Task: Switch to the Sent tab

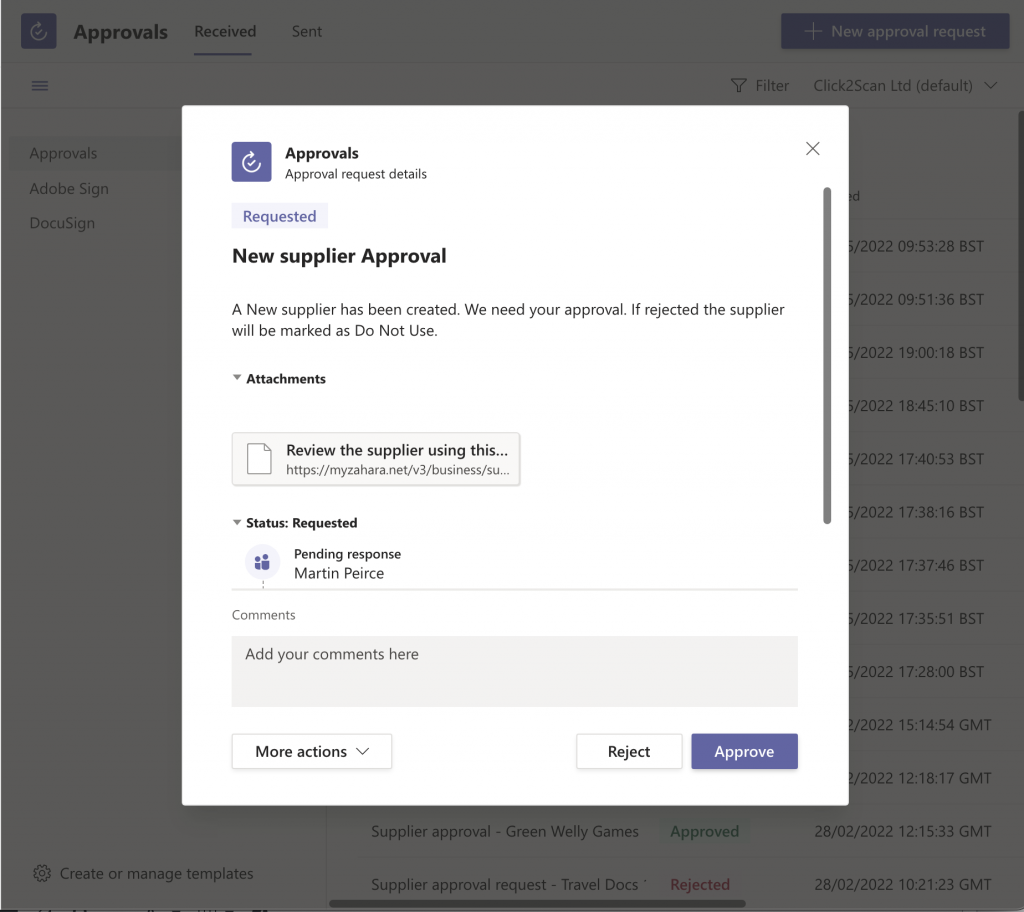Action: coord(306,31)
